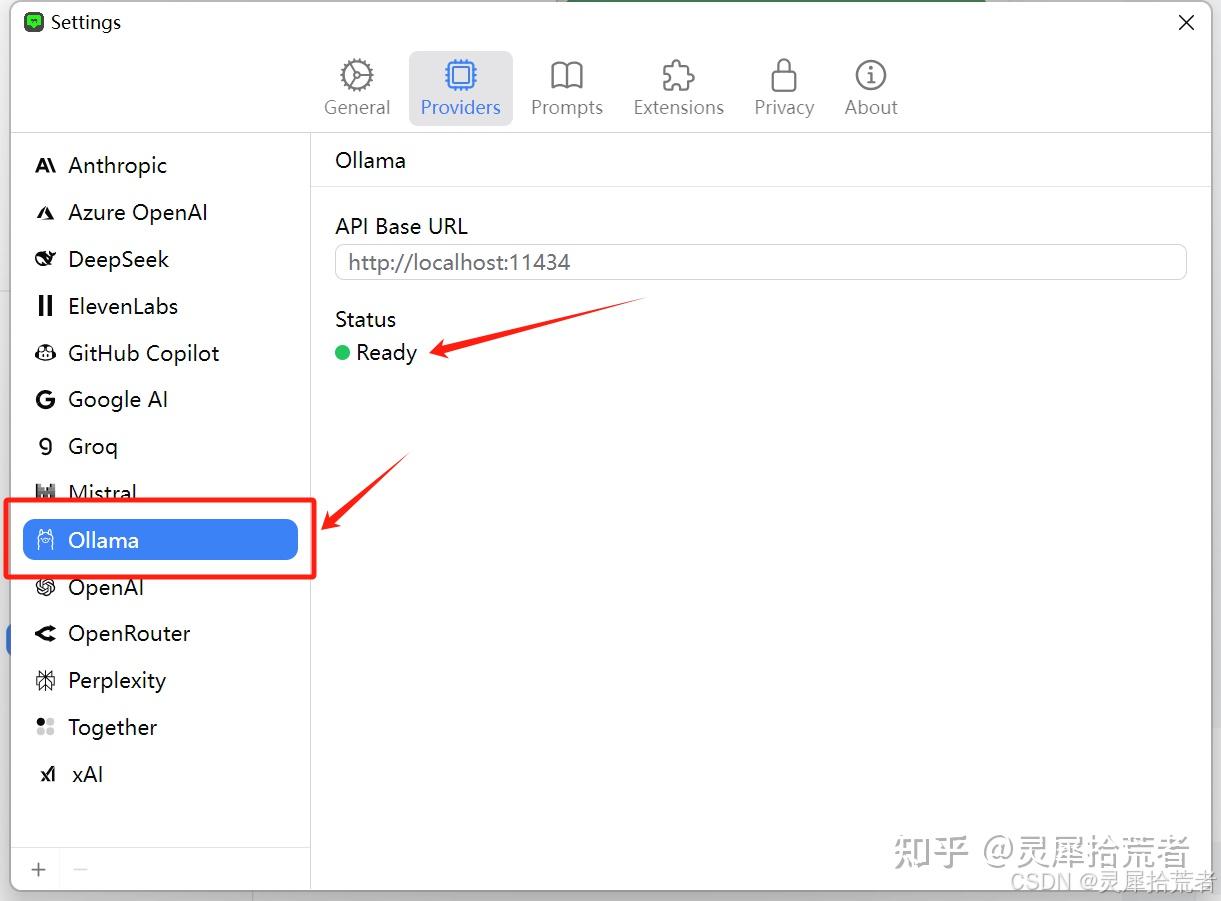Switch to the Extensions tab
Image resolution: width=1221 pixels, height=901 pixels.
678,88
